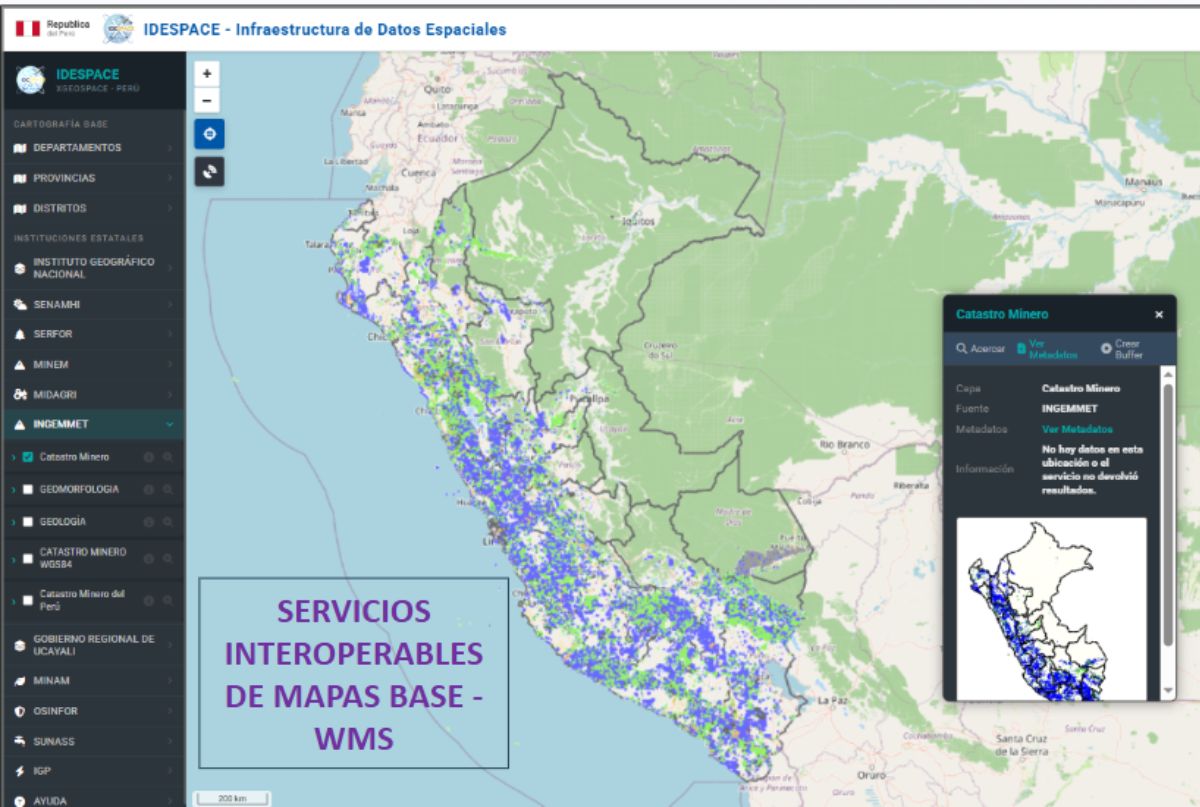Click the popup's vertical scrollbar thumb
1200x807 pixels.
point(1167,514)
